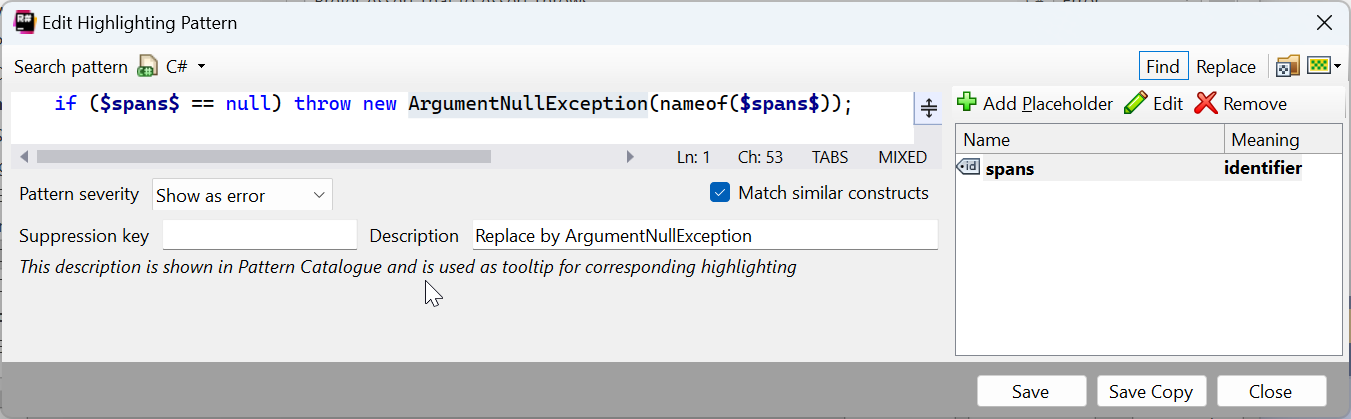
Task: Close the Edit Highlighting Pattern dialog window
Action: click(1324, 22)
